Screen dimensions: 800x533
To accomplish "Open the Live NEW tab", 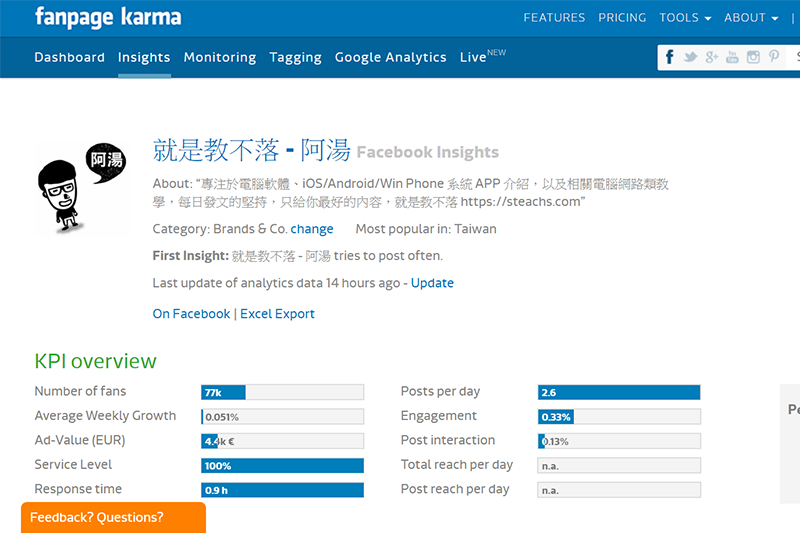I will (483, 56).
